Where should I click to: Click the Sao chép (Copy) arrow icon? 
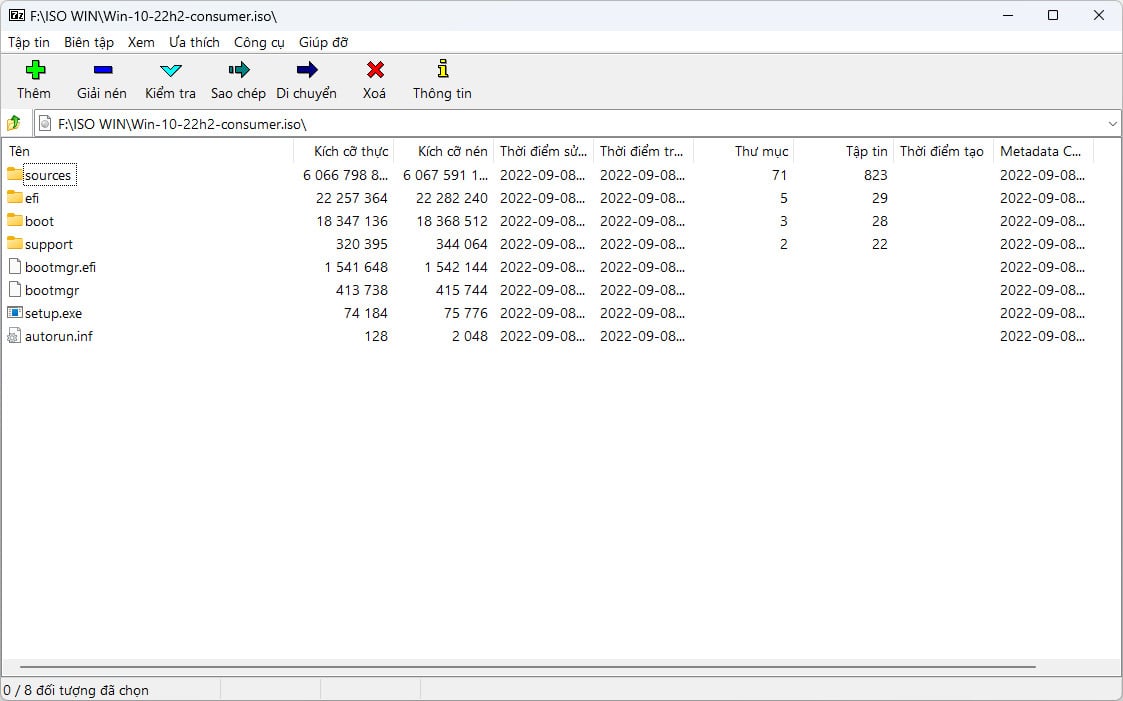[x=238, y=69]
